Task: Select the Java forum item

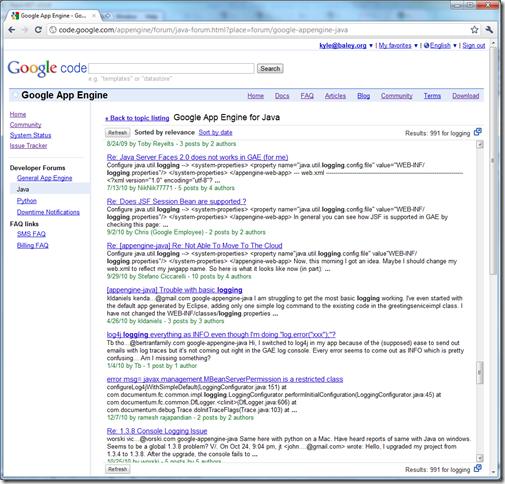Action: click(x=50, y=189)
